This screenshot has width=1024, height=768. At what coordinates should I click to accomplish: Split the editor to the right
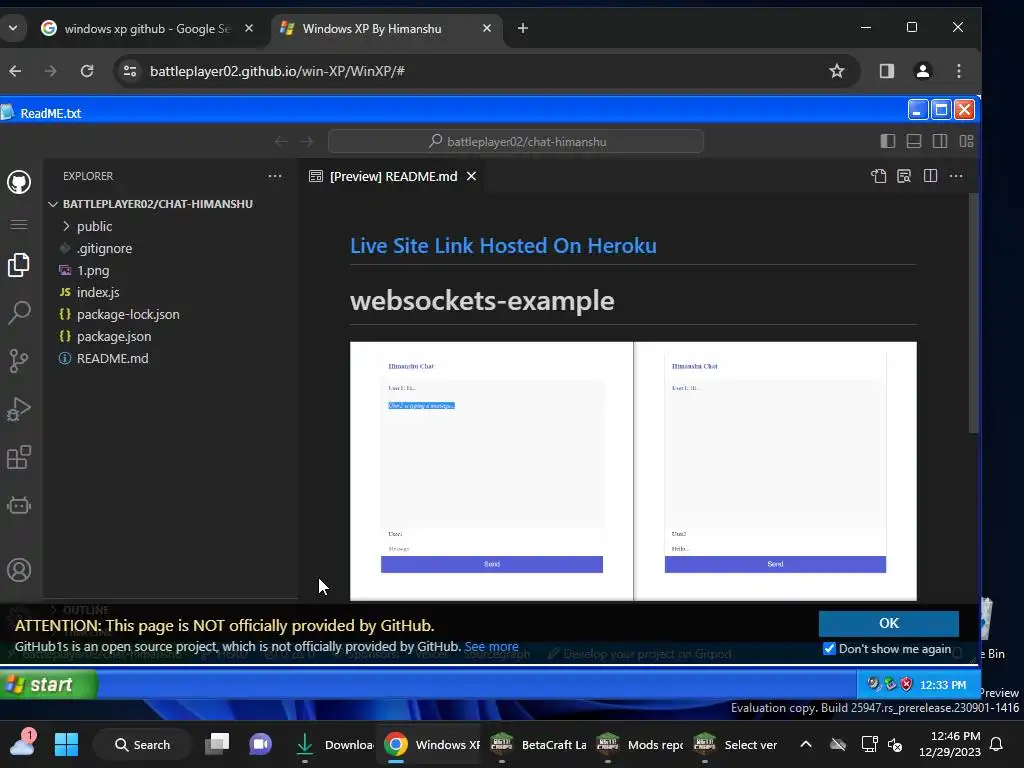coord(930,176)
